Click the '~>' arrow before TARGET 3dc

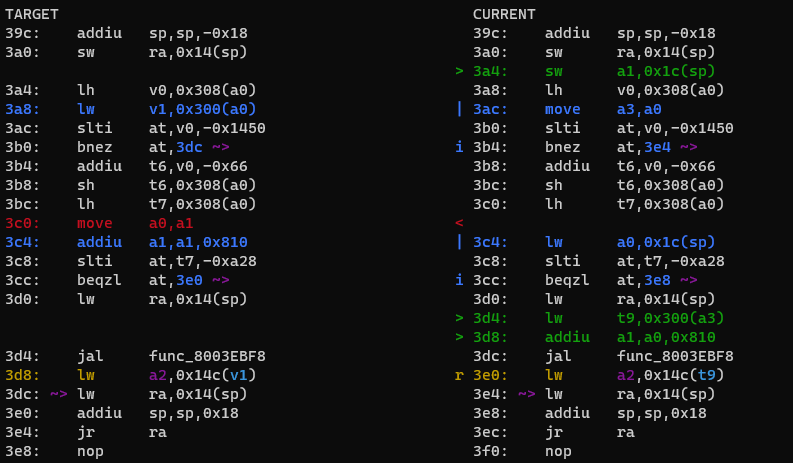click(58, 394)
